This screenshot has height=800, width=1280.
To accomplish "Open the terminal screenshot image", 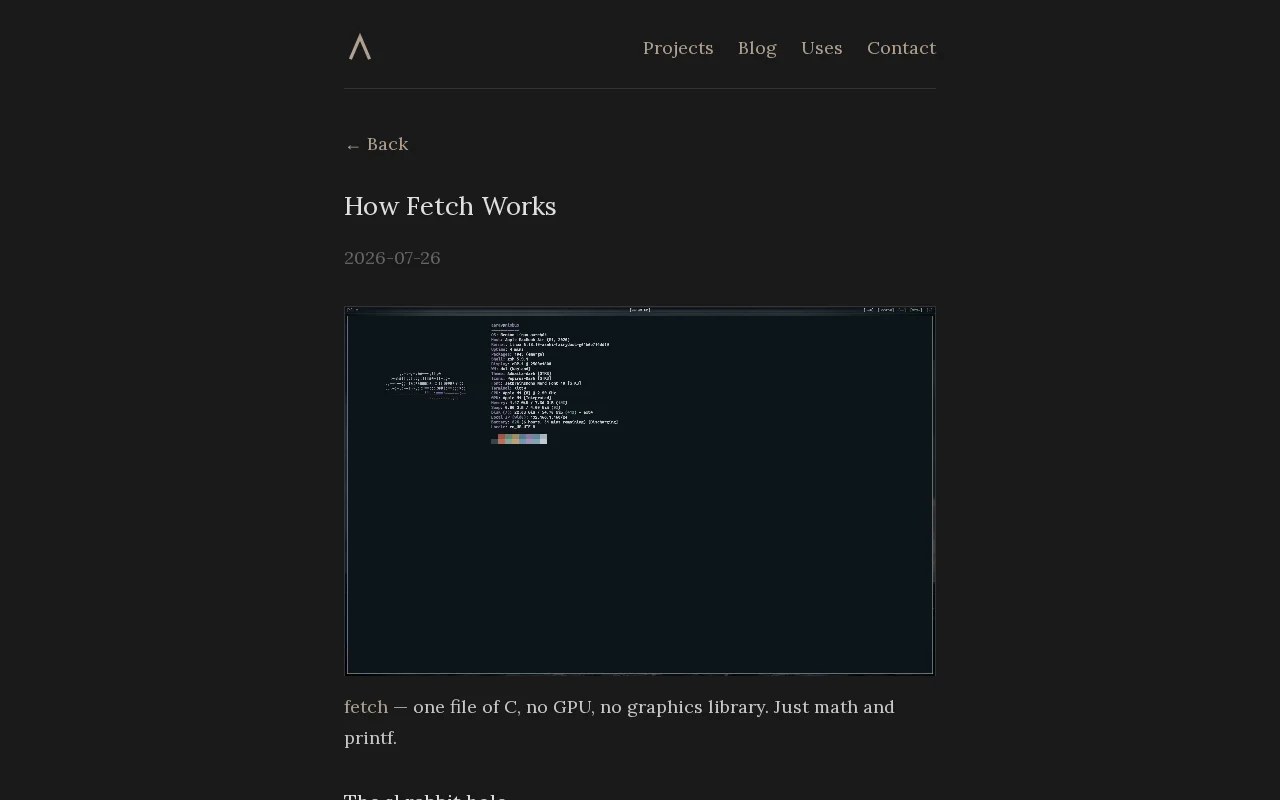I will point(640,491).
